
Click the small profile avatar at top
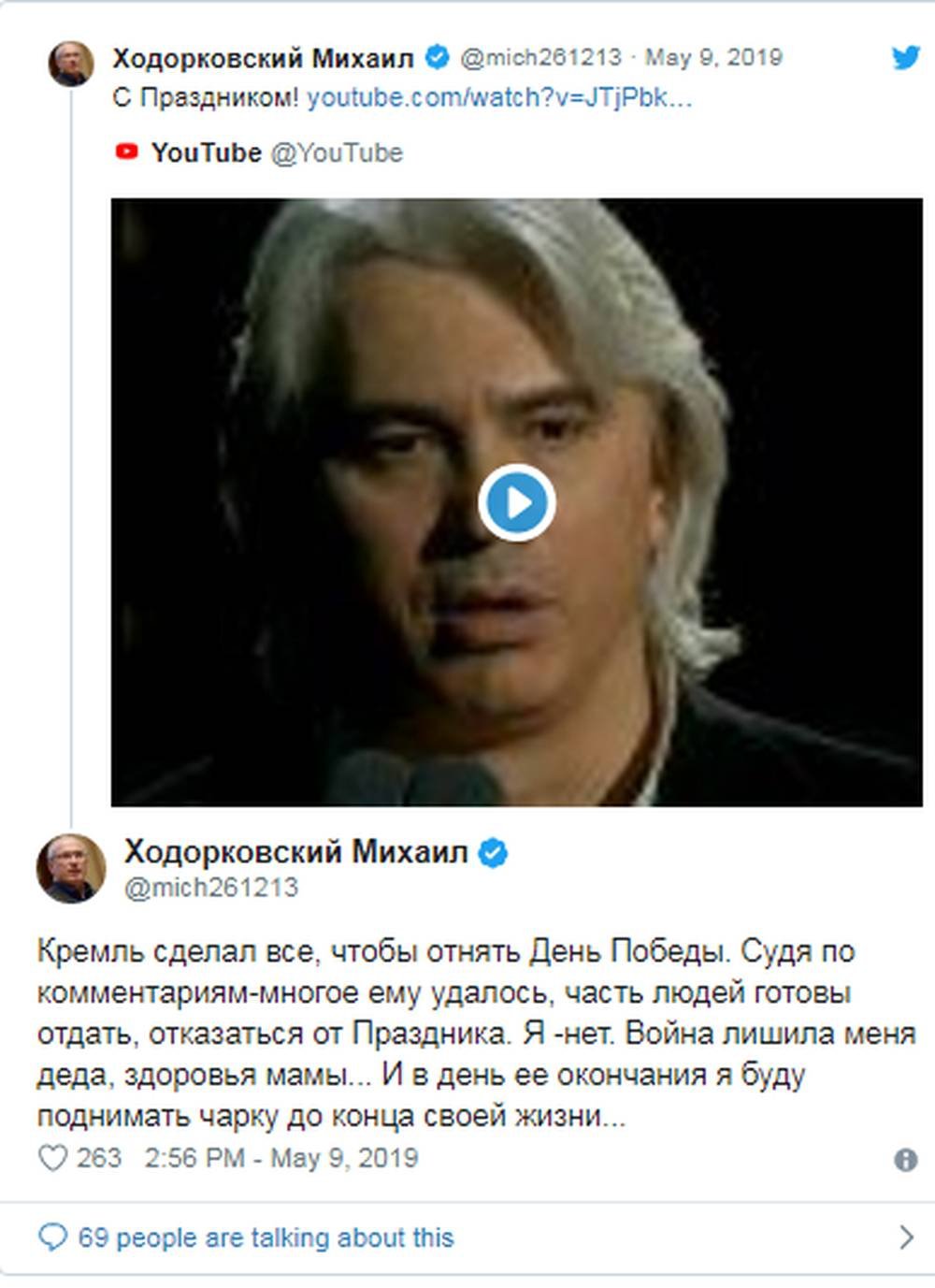click(x=71, y=64)
